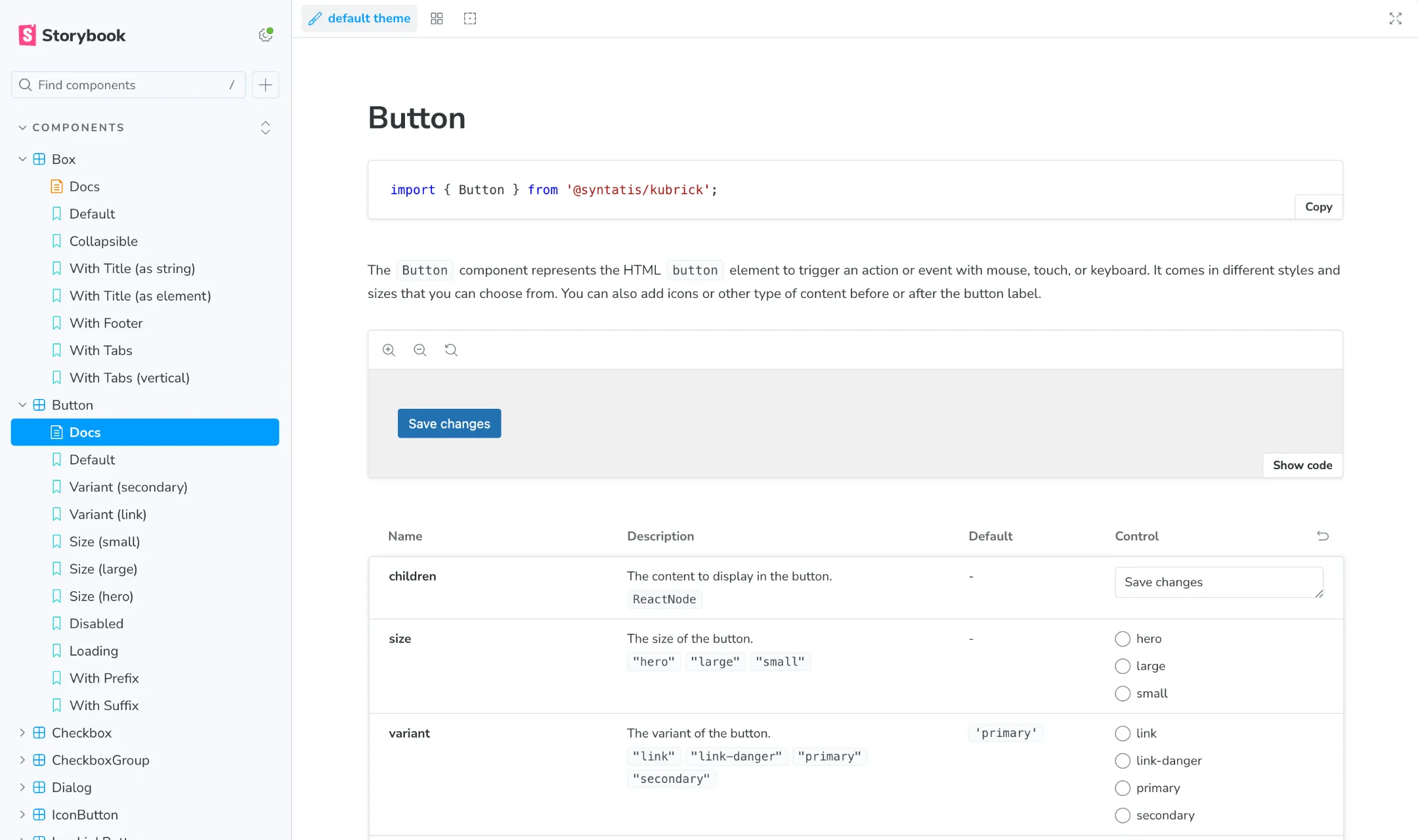This screenshot has height=840, width=1418.
Task: Select the 'link' radio button for variant
Action: coord(1122,732)
